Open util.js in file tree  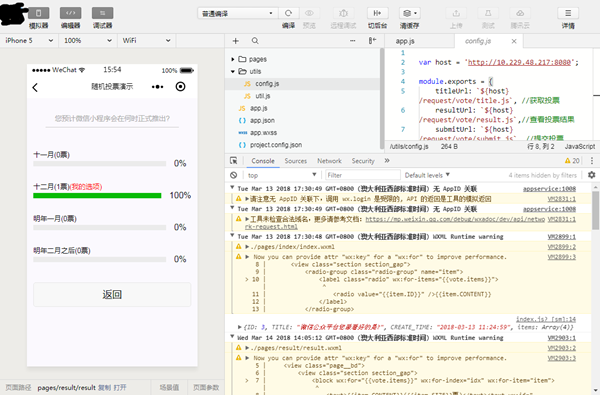[262, 96]
